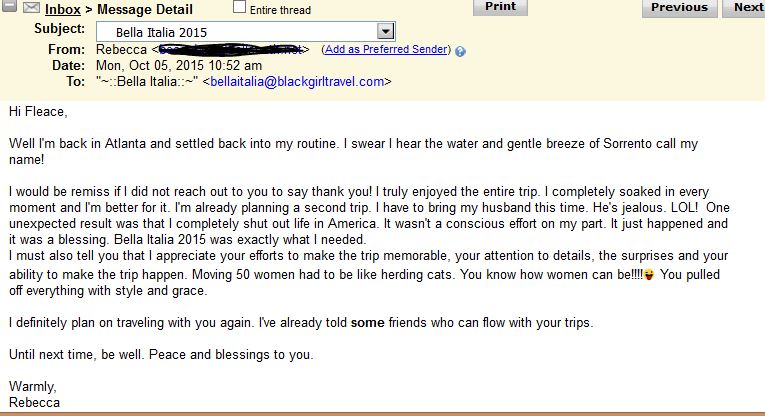
Task: Click the Print button
Action: [x=500, y=7]
